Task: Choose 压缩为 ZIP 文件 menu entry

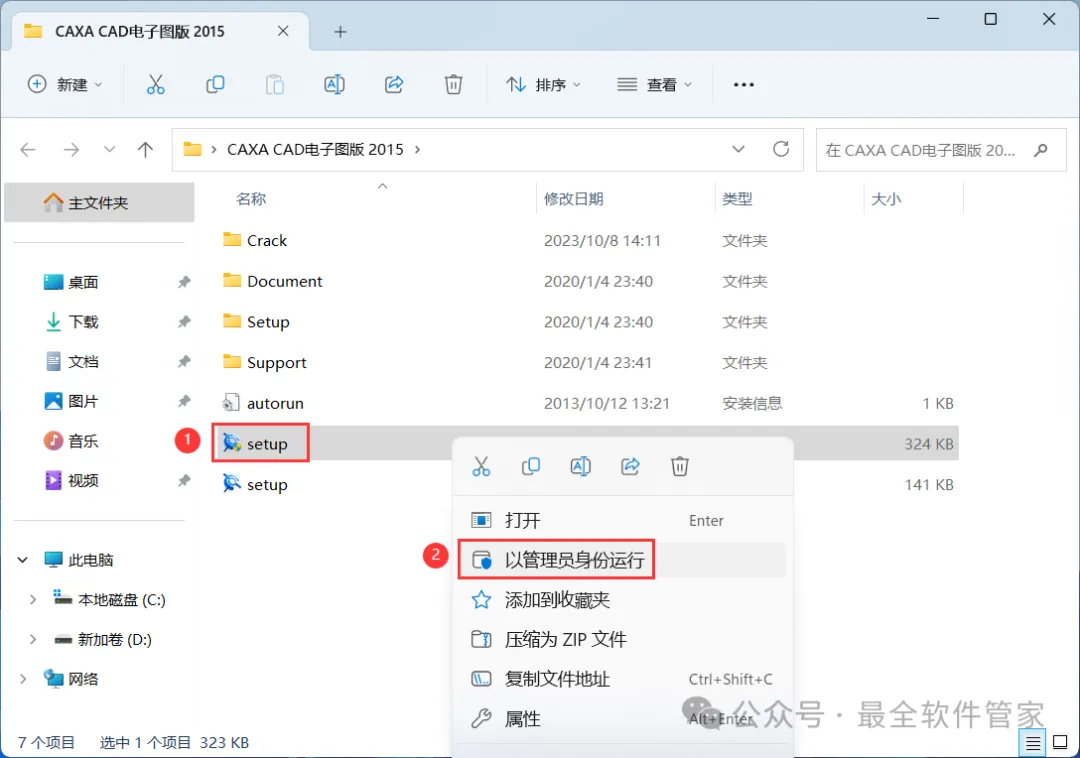Action: [622, 640]
